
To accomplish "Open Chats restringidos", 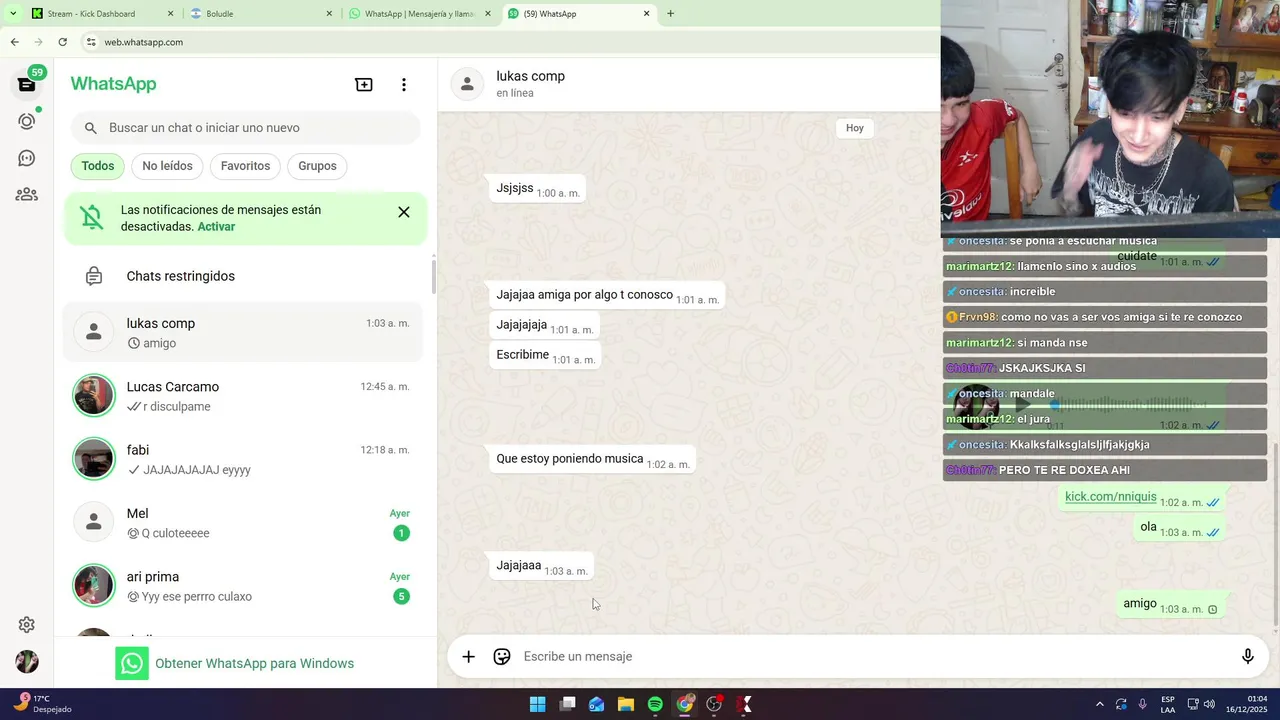I will pyautogui.click(x=244, y=276).
